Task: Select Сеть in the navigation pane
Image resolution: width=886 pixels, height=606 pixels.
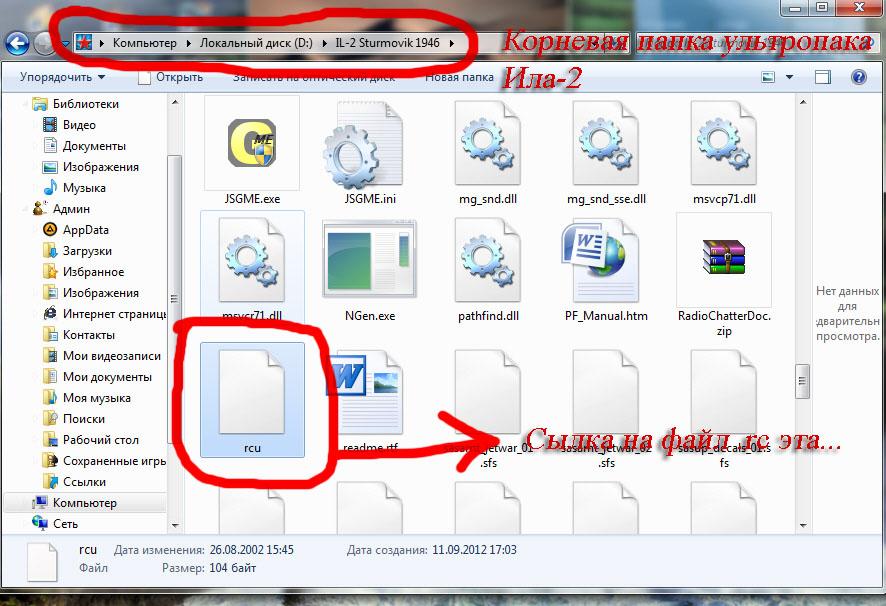Action: (x=55, y=523)
